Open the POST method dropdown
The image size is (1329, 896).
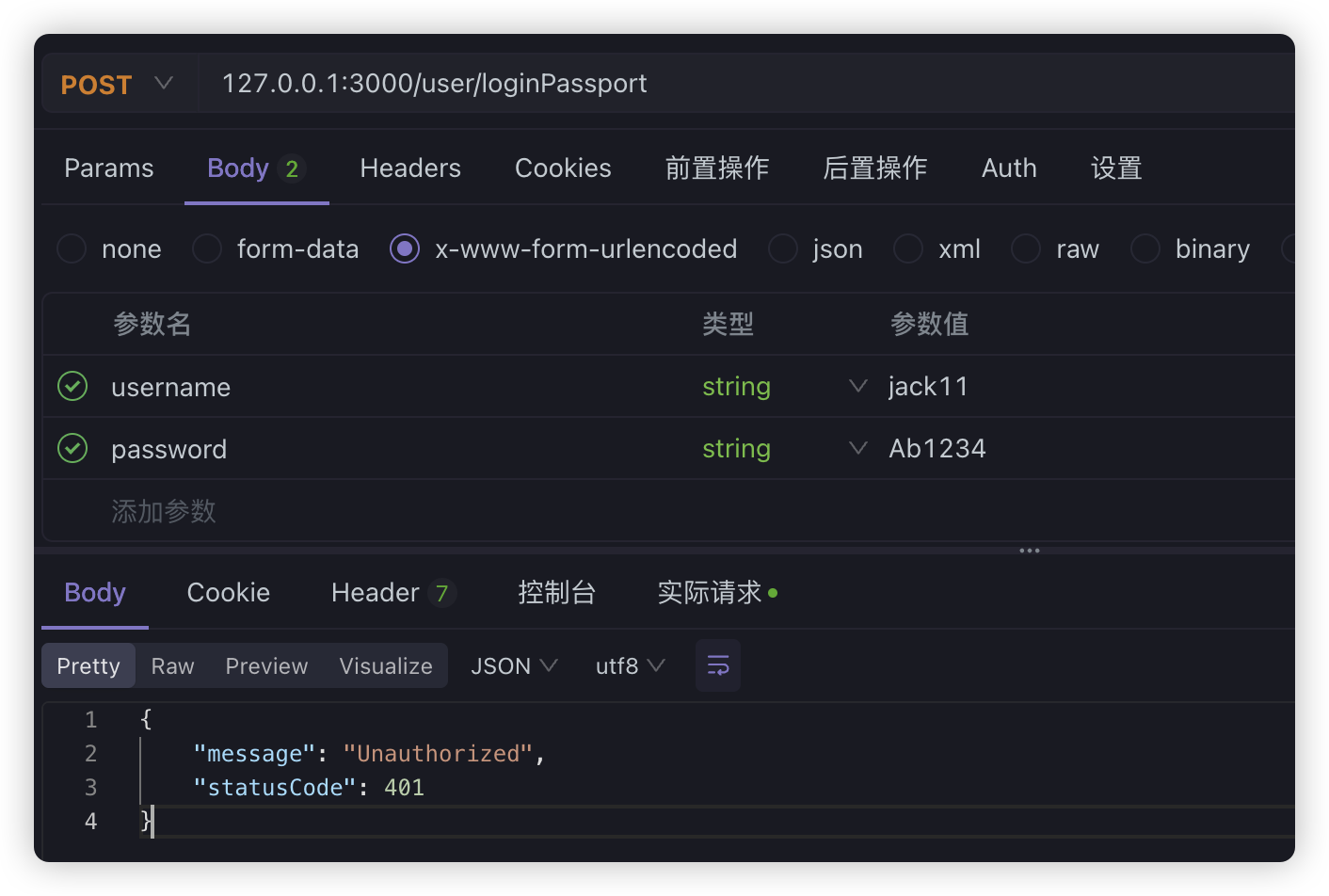coord(118,84)
